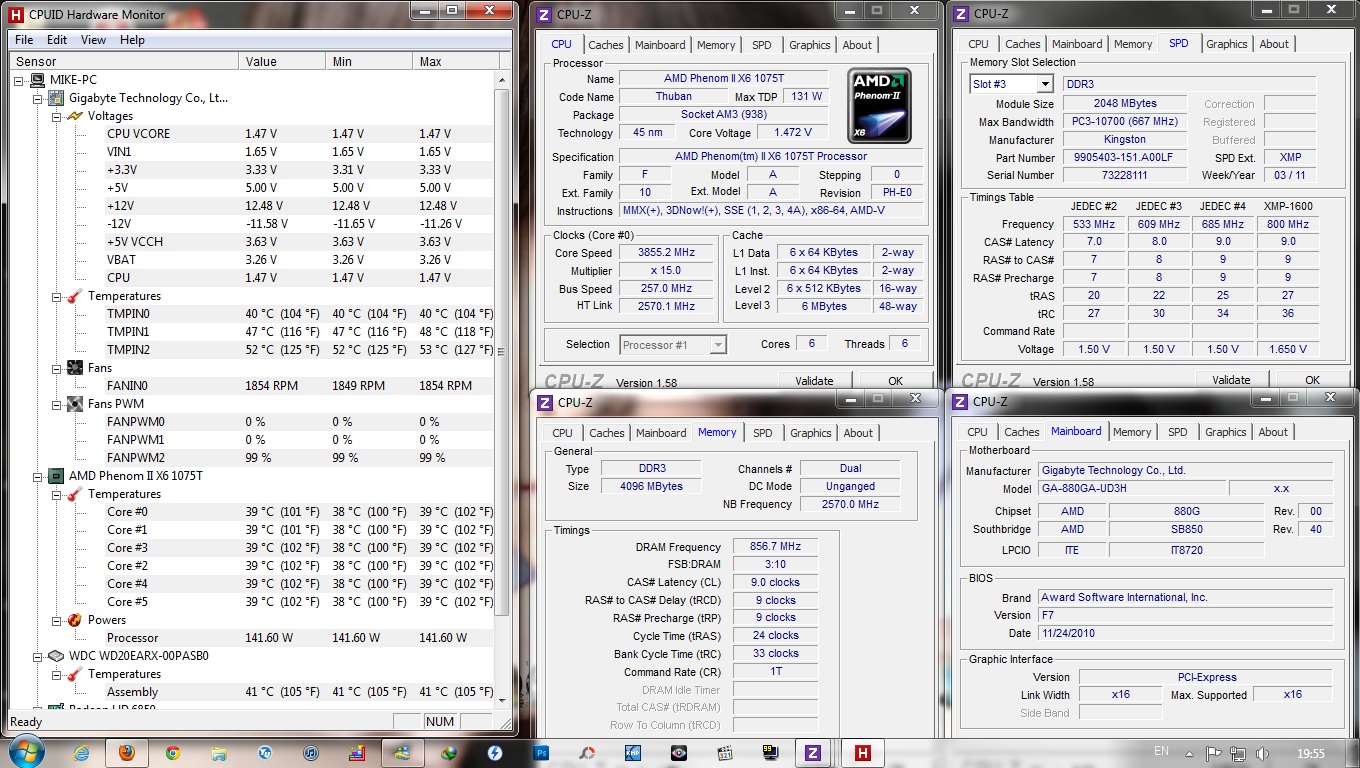
Task: Collapse the WDC WD20EARX-00PASB0 tree node
Action: click(x=38, y=656)
